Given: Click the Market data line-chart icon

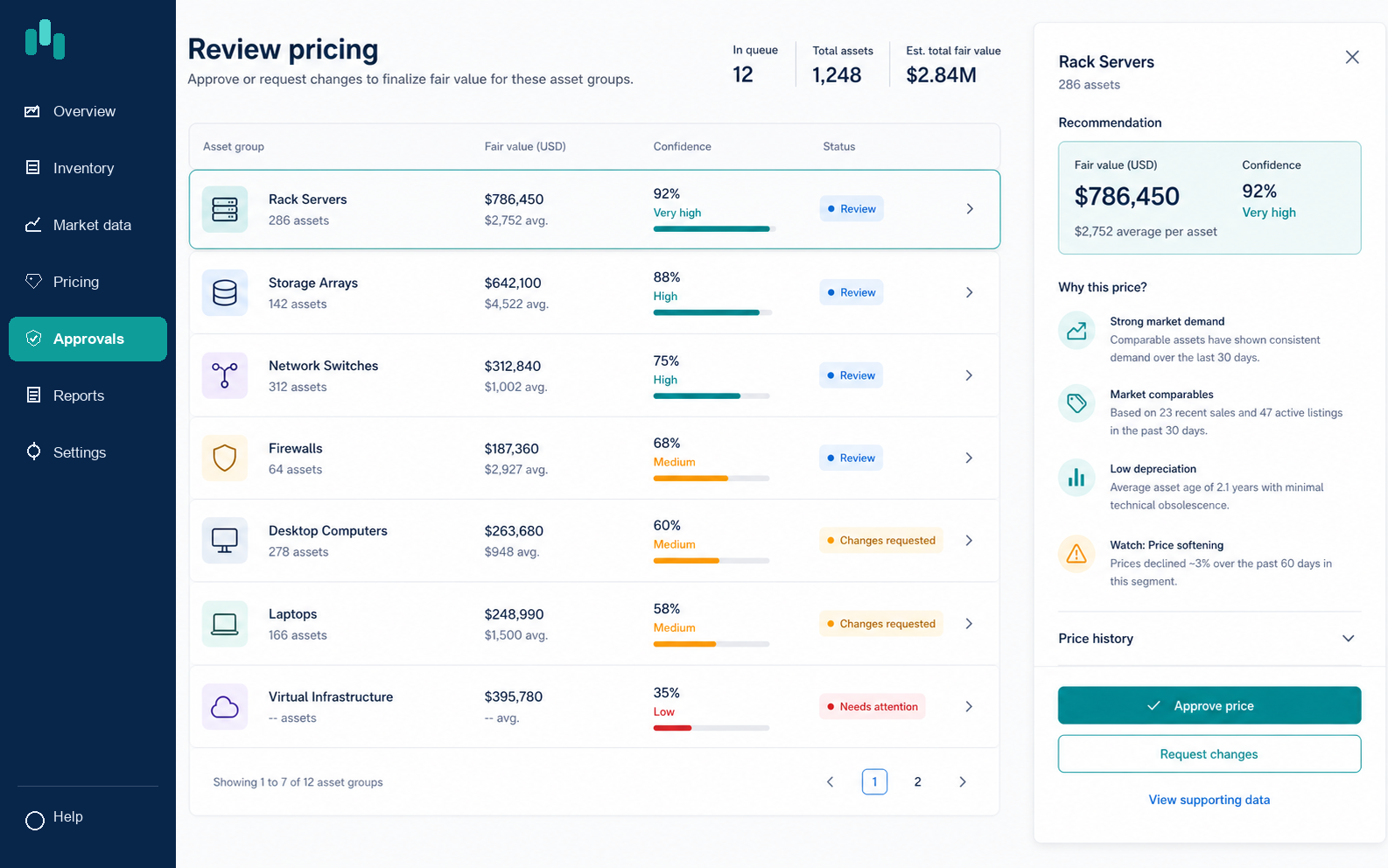Looking at the screenshot, I should (33, 225).
